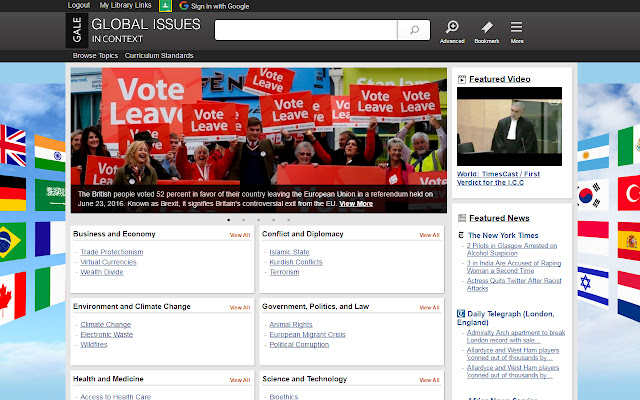Click the search magnifier button
The width and height of the screenshot is (640, 400).
point(414,30)
